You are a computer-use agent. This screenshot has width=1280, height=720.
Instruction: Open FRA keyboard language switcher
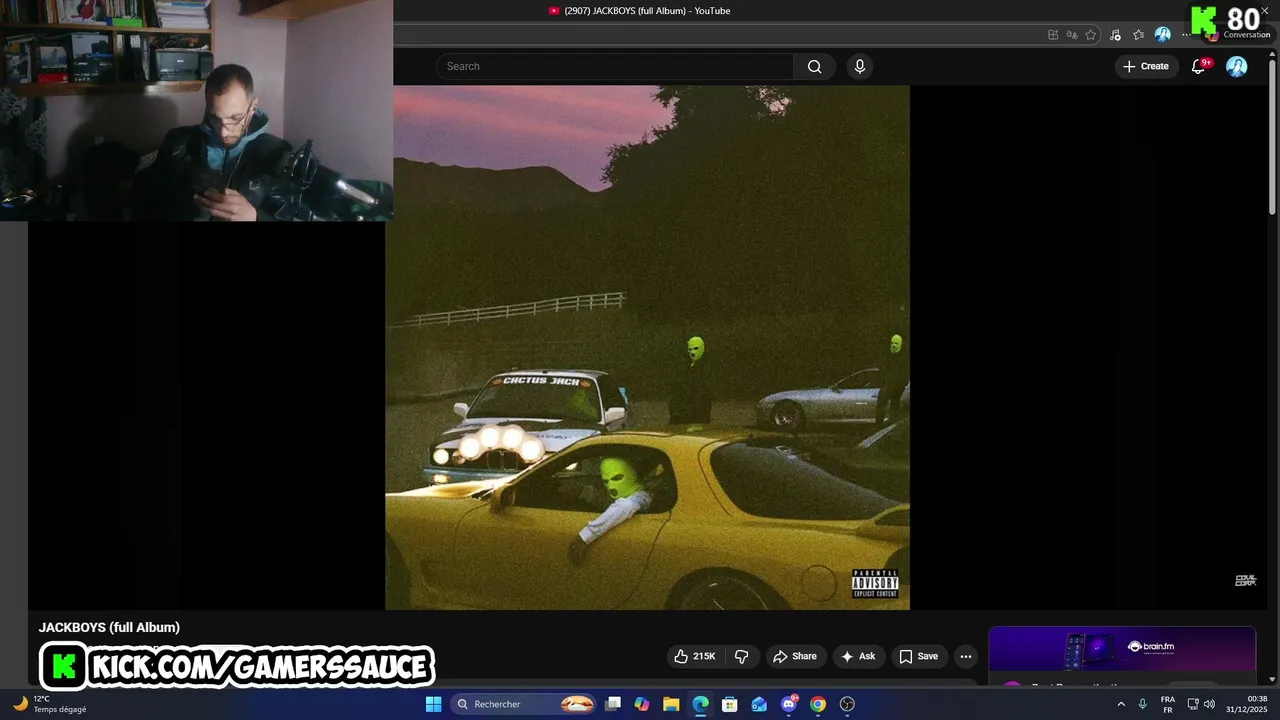click(x=1168, y=704)
